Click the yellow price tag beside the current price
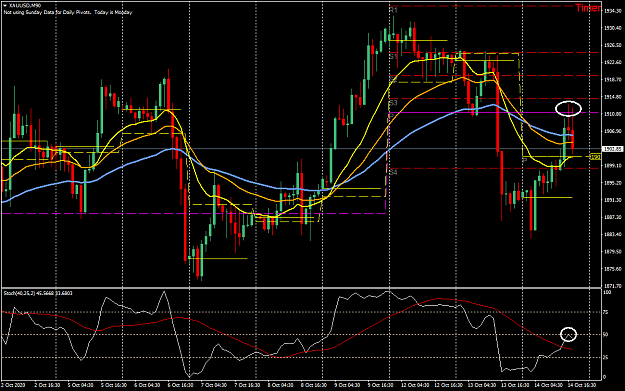This screenshot has width=625, height=391. point(595,157)
